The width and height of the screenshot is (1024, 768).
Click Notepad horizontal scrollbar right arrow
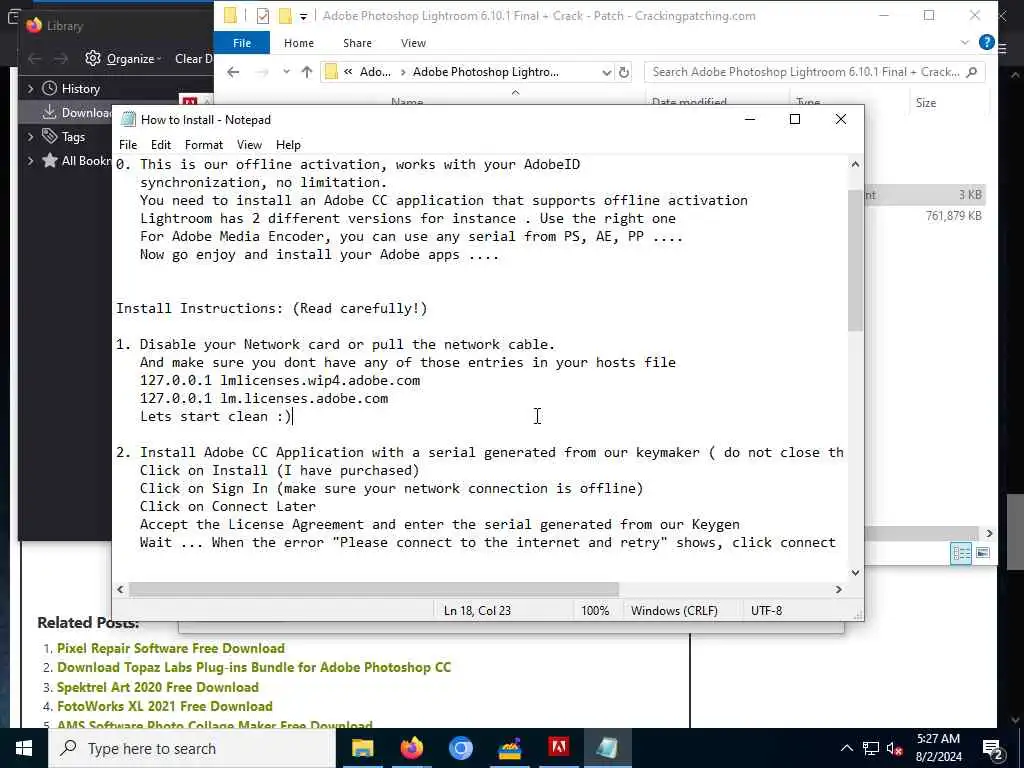[839, 589]
